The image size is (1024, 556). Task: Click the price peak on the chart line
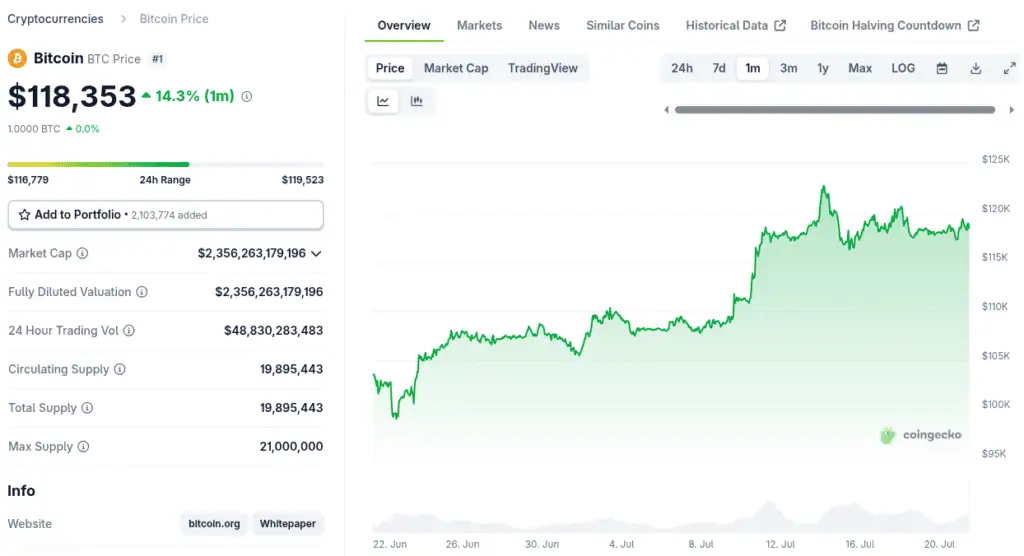coord(824,188)
